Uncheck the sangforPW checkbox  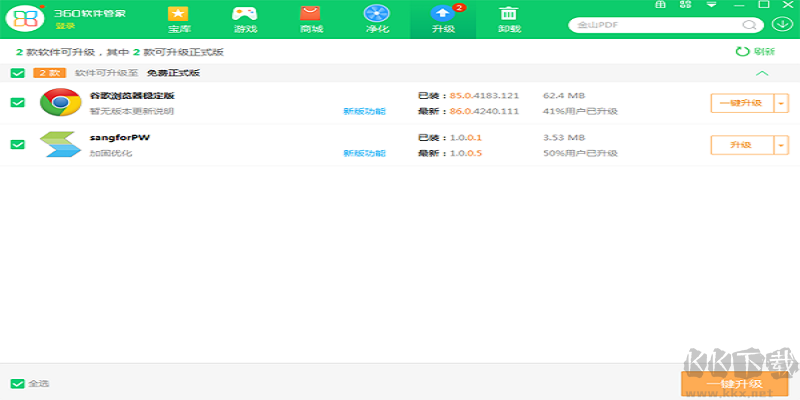click(18, 144)
